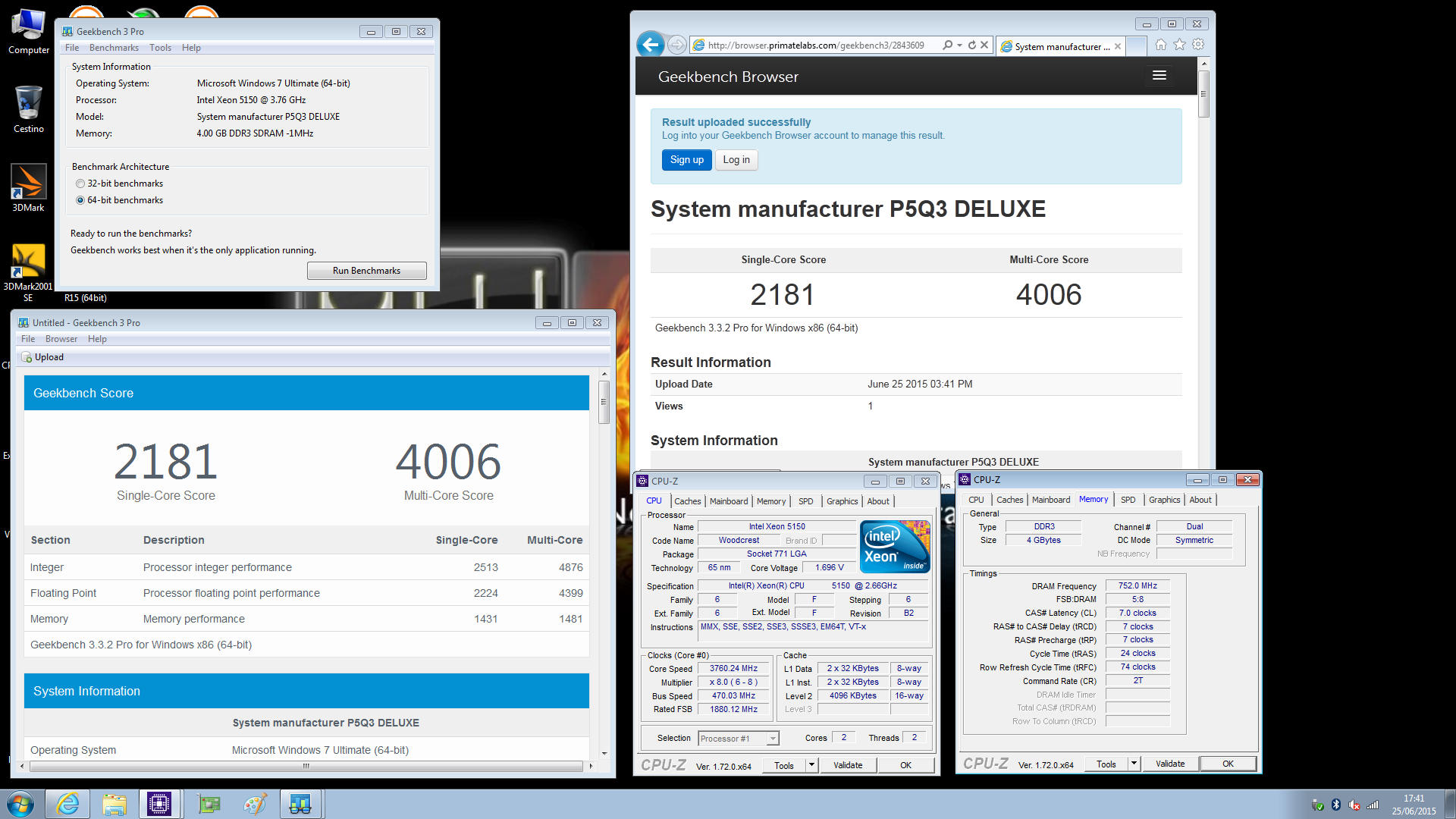1456x819 pixels.
Task: Open IE Home page icon
Action: tap(1161, 45)
